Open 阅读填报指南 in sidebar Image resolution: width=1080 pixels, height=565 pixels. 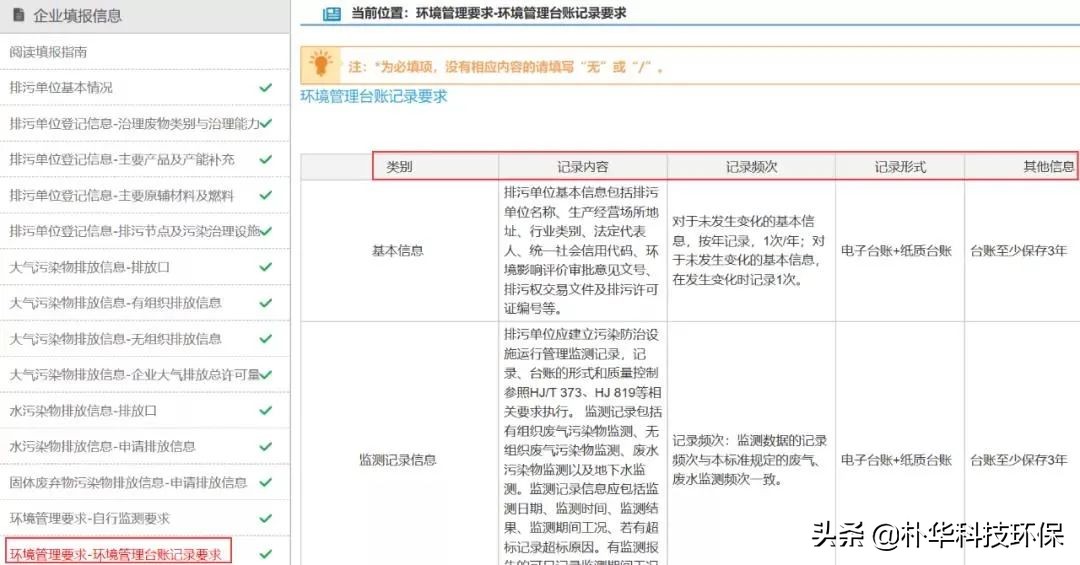[x=48, y=52]
